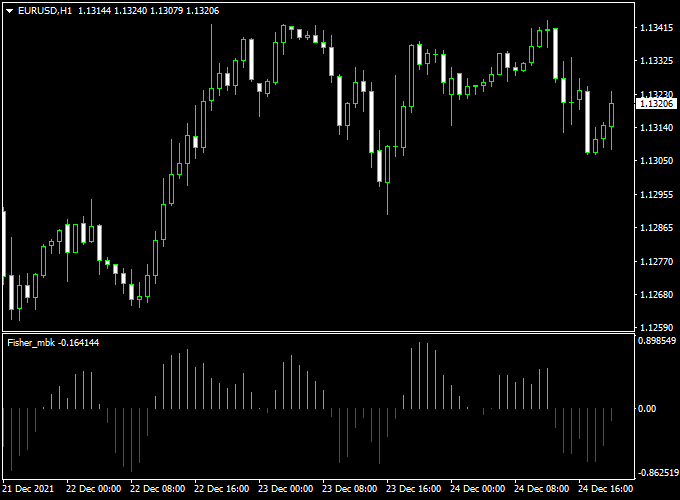Click the 24 Dec 08:00 time label
The image size is (680, 500).
click(x=542, y=489)
